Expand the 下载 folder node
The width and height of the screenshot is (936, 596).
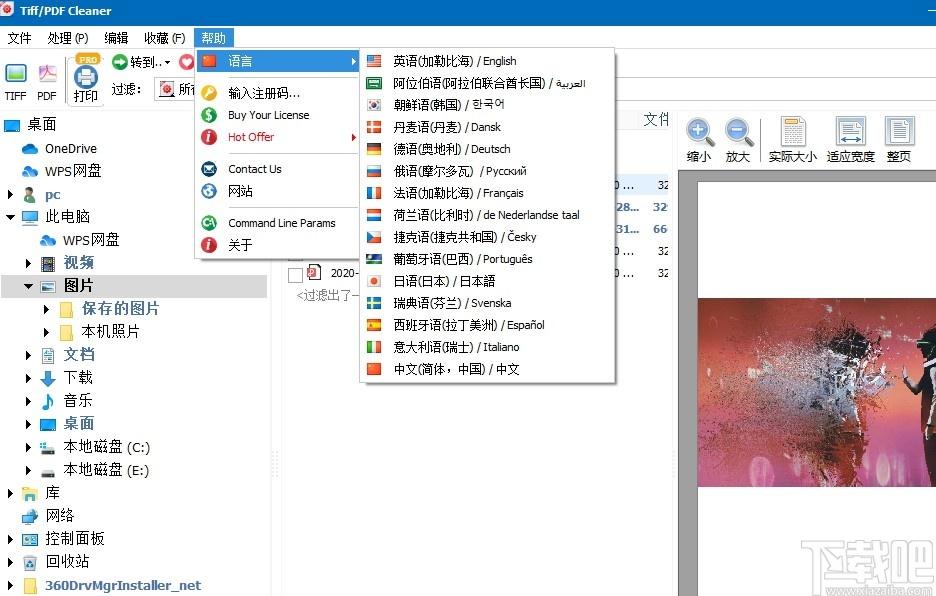(x=28, y=378)
